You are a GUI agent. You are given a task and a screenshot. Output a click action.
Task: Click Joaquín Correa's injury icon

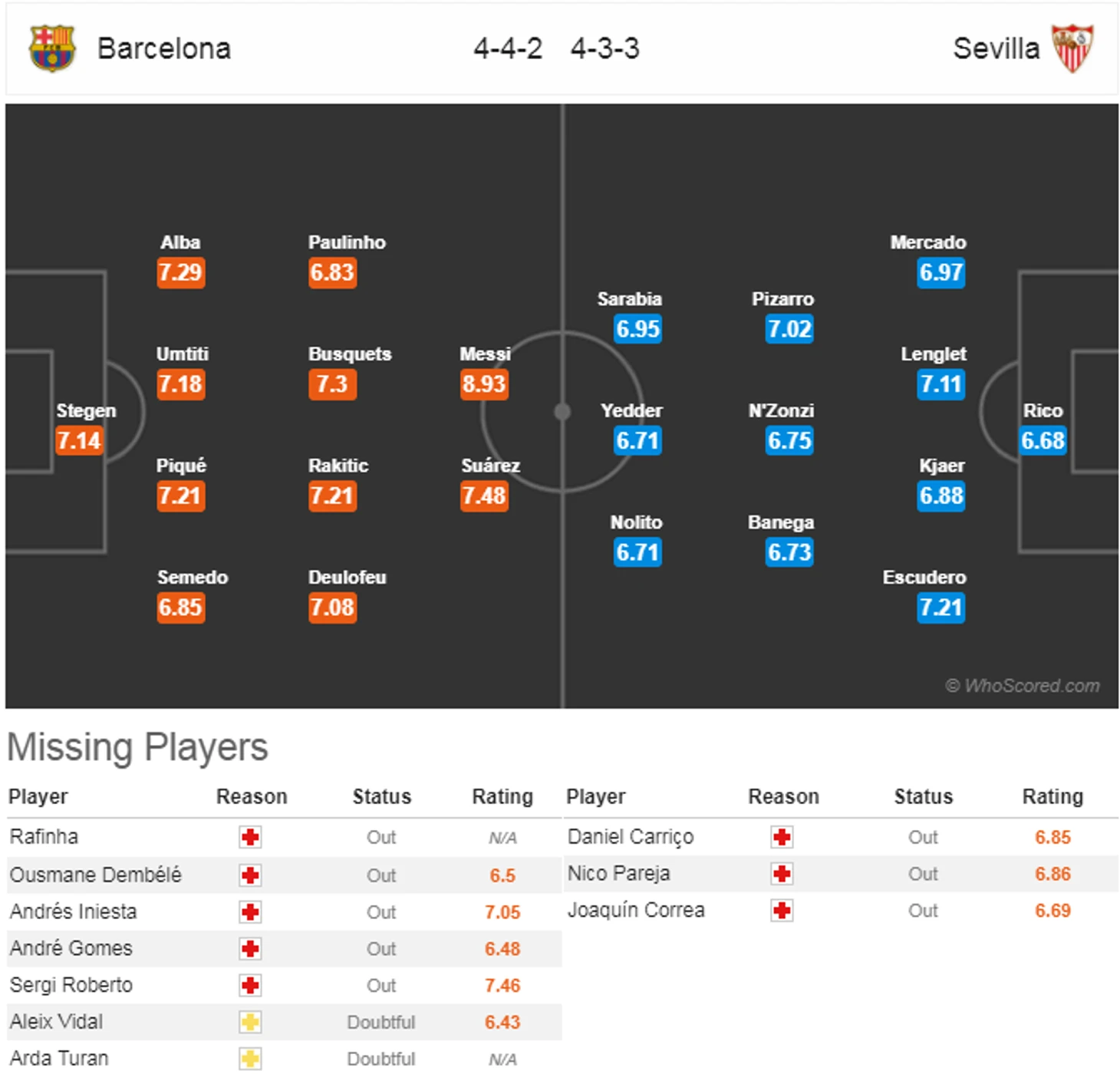782,911
